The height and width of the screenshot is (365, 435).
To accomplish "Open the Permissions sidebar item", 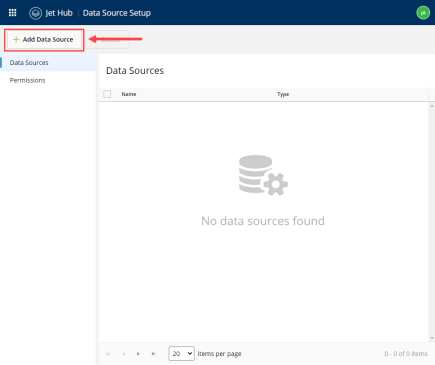I will [x=48, y=80].
